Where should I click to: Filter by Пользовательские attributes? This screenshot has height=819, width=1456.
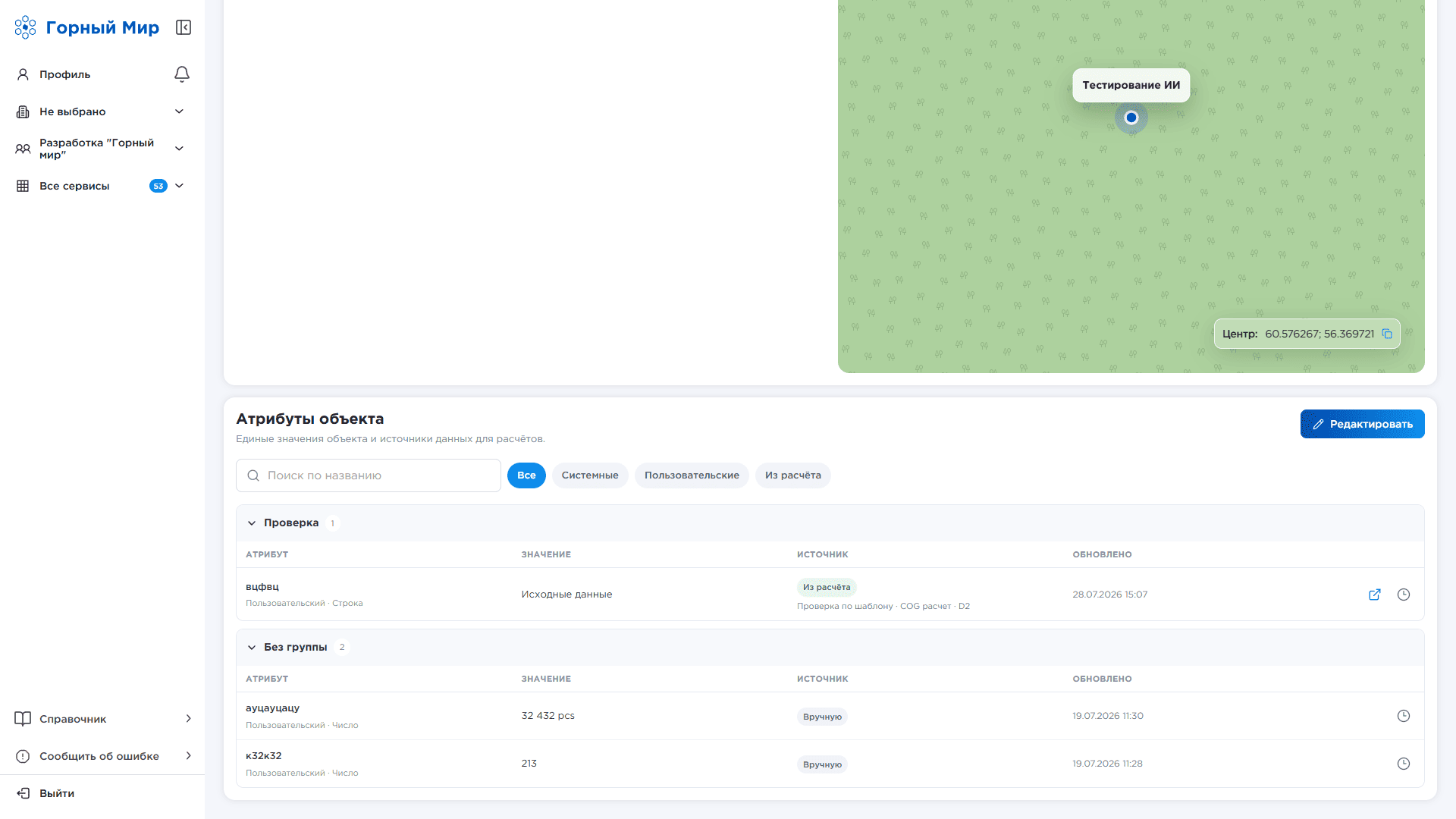(x=692, y=475)
